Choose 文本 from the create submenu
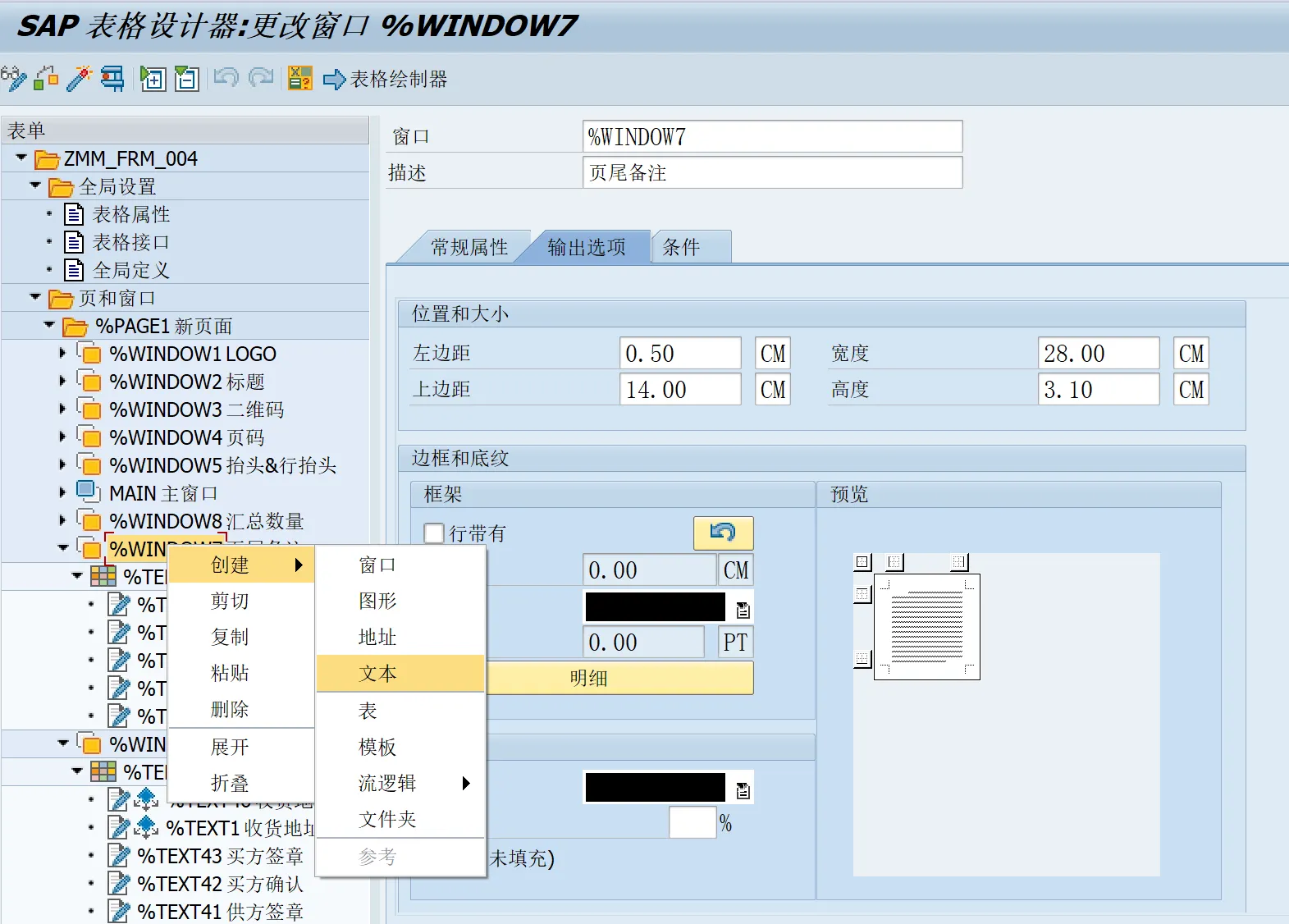Viewport: 1289px width, 924px height. point(378,674)
